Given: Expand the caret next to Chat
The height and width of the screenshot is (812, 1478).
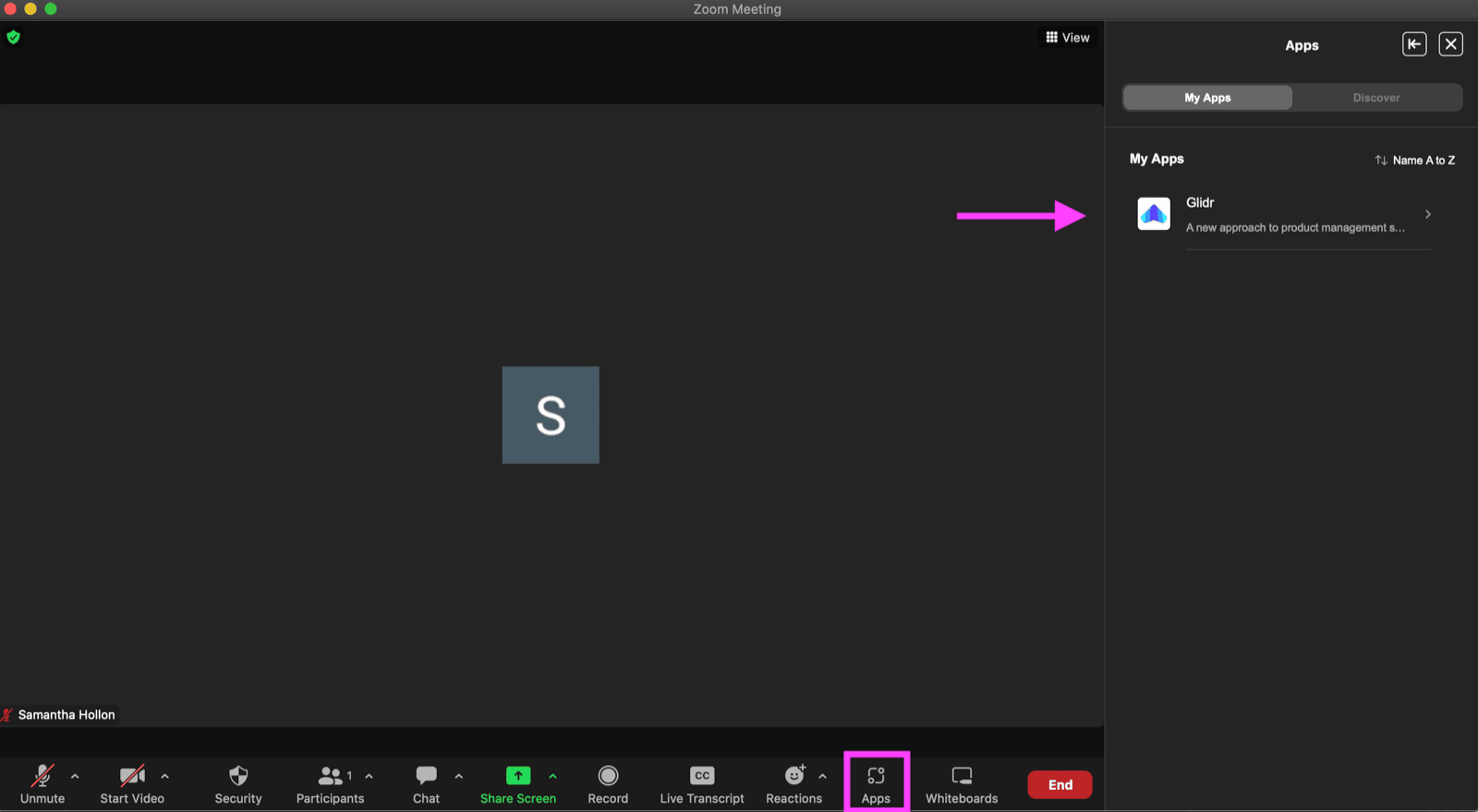Looking at the screenshot, I should pos(458,776).
